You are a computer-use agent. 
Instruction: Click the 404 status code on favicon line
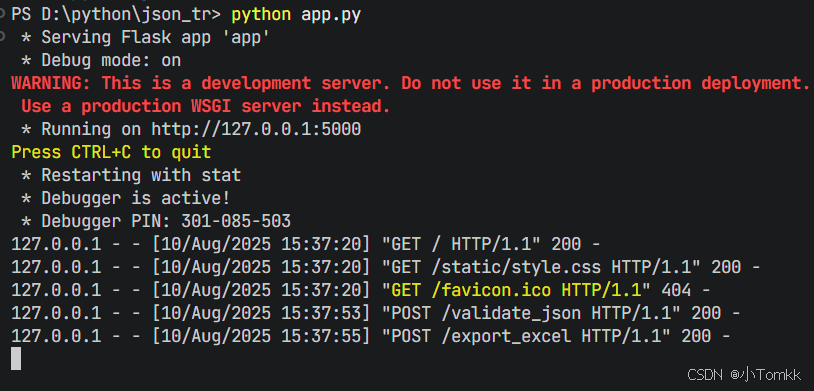point(676,290)
